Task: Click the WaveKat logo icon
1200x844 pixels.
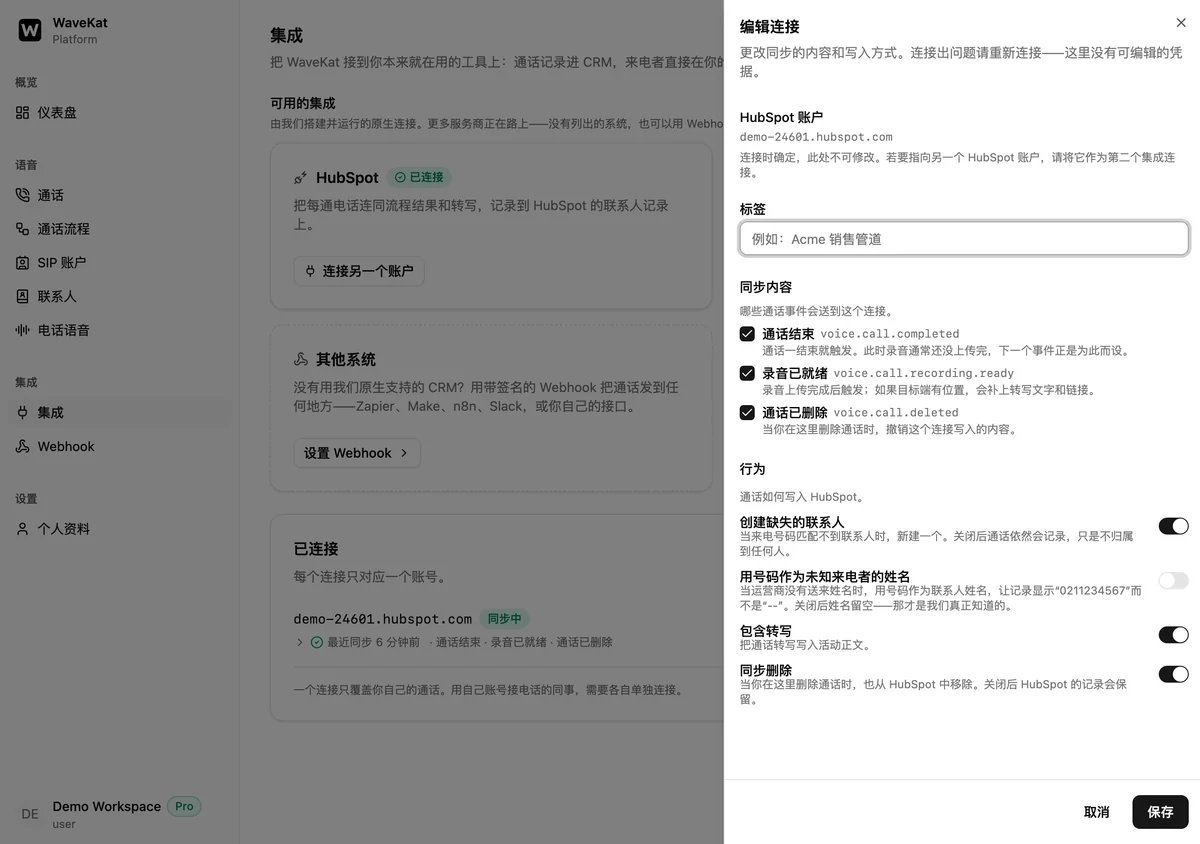Action: point(30,30)
